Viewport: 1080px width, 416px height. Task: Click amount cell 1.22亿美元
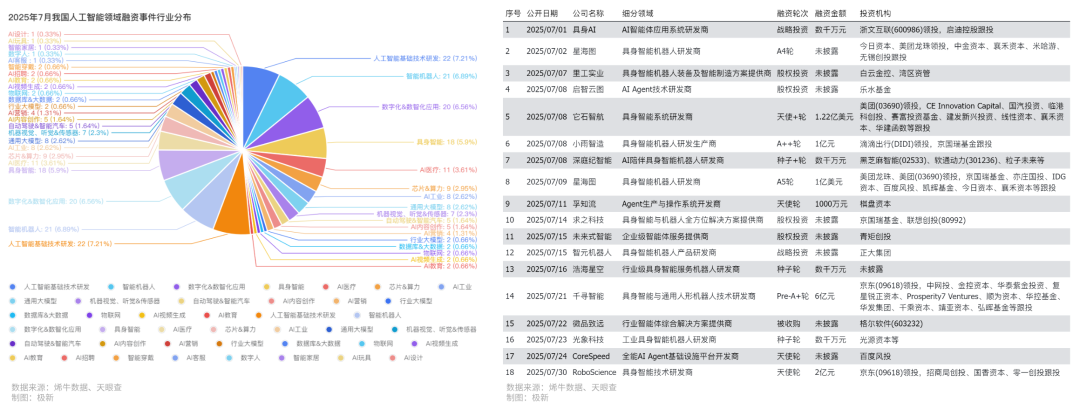pyautogui.click(x=833, y=116)
